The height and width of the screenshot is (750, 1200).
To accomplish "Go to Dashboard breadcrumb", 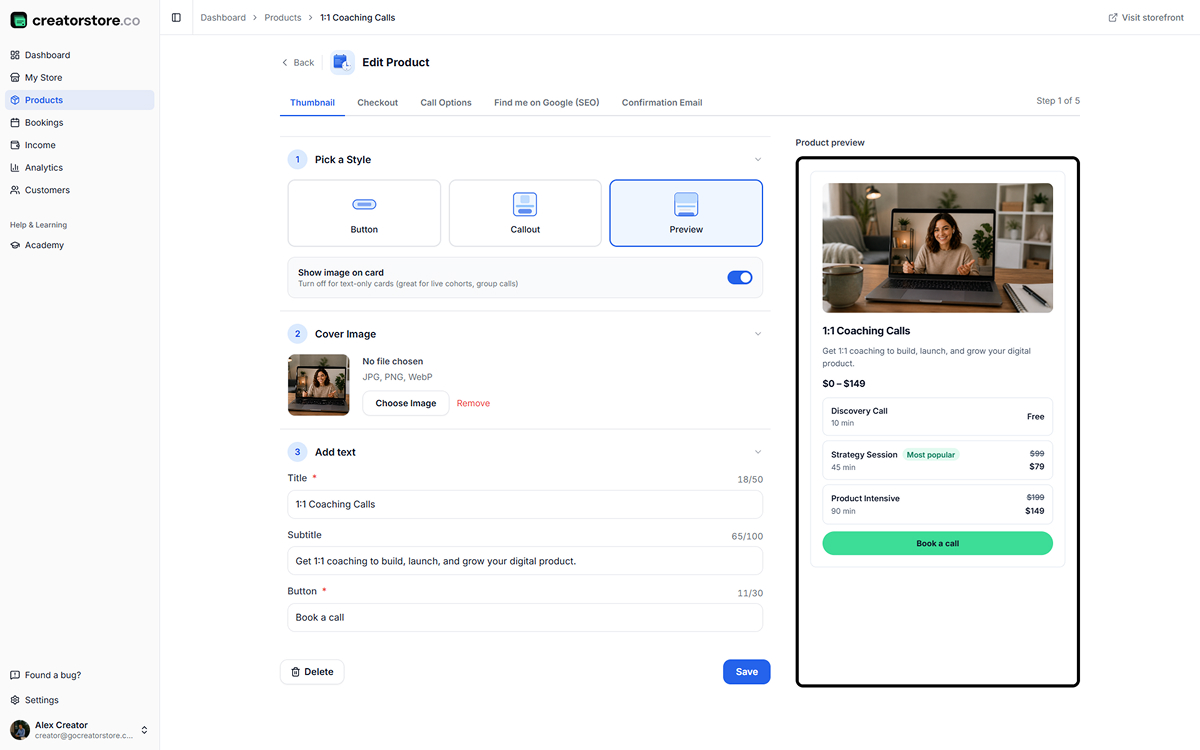I will (223, 17).
